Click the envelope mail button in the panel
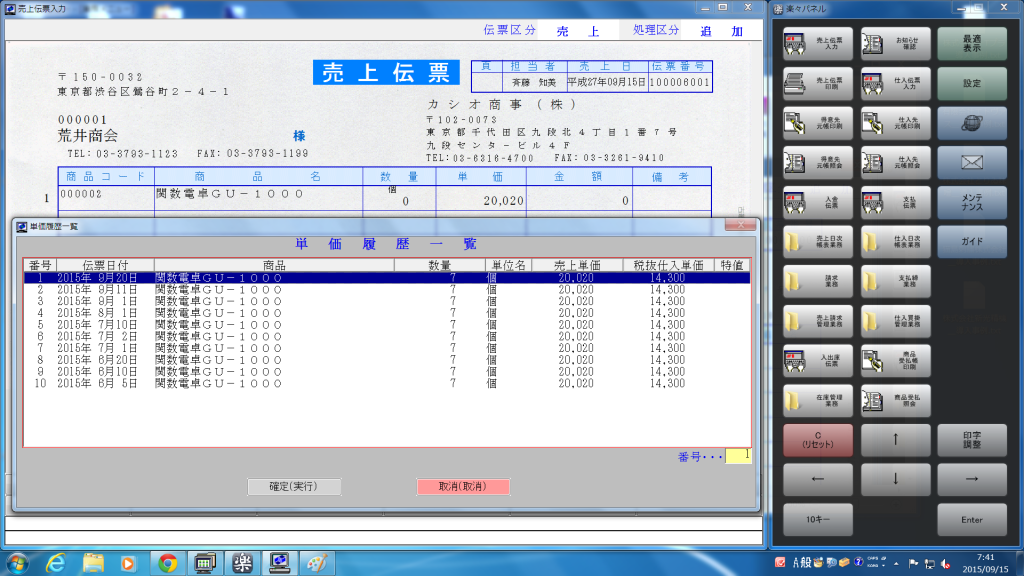 [x=972, y=163]
